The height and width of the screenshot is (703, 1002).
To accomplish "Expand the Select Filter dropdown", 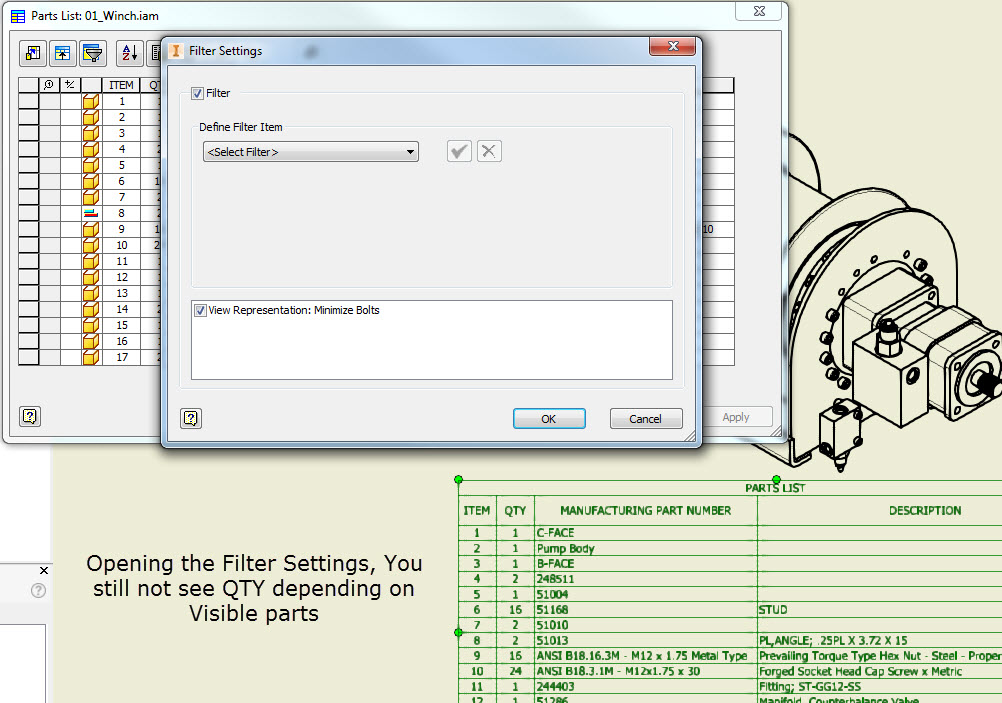I will [x=311, y=152].
